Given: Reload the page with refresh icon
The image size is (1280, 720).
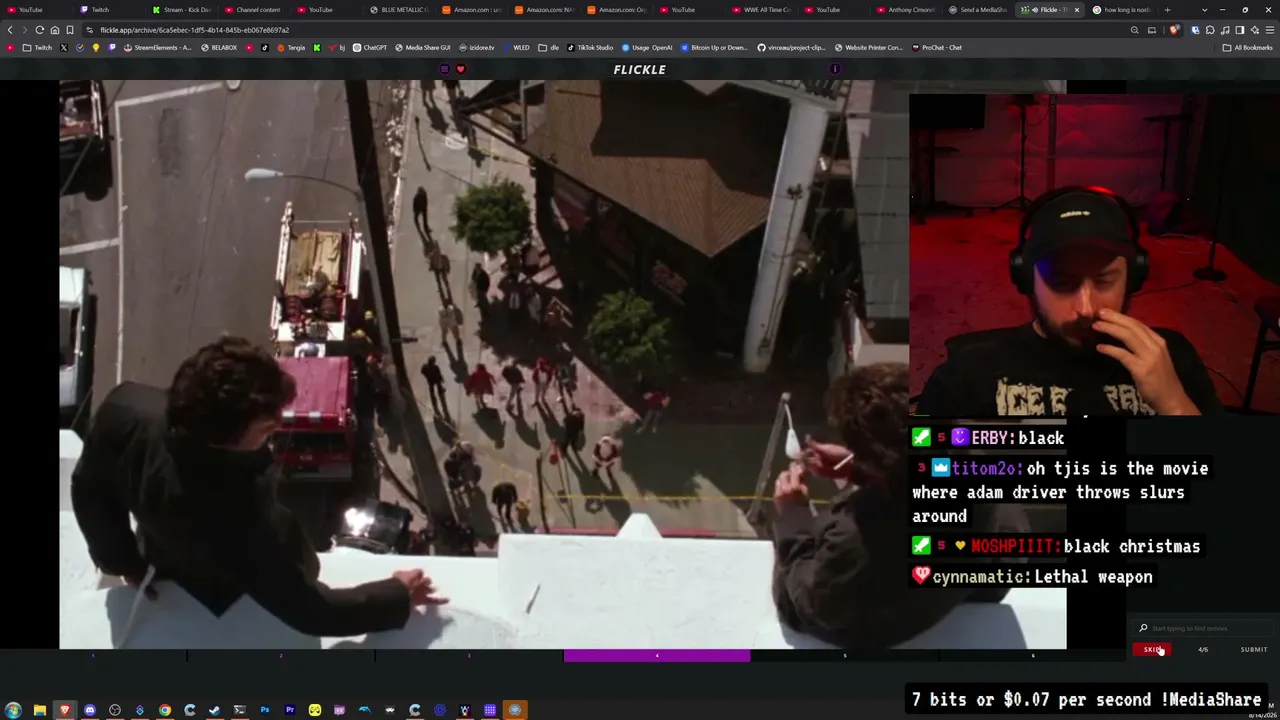Looking at the screenshot, I should (x=40, y=30).
